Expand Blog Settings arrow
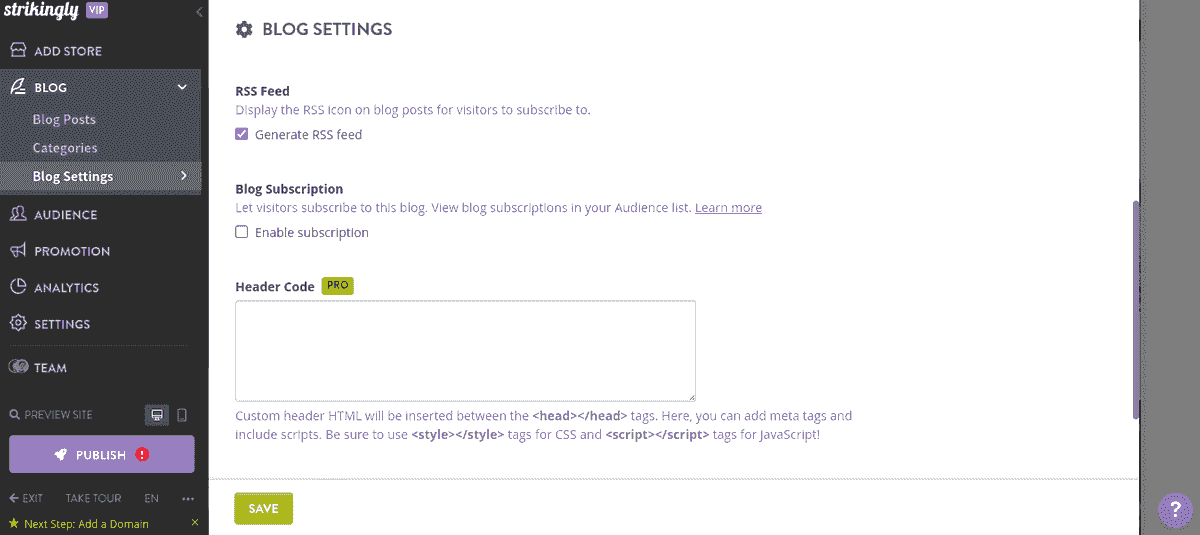Viewport: 1200px width, 535px height. (184, 176)
